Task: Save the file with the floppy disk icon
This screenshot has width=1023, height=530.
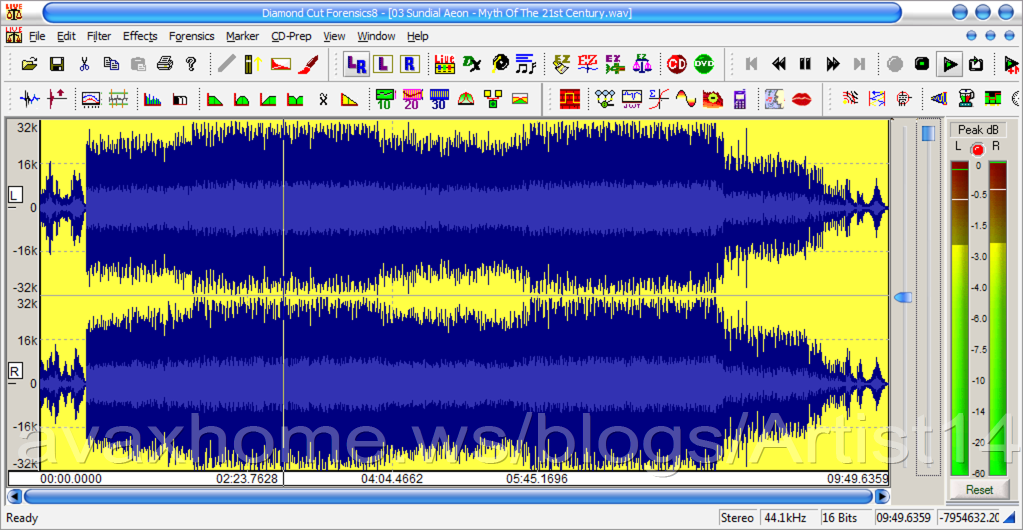Action: coord(57,64)
